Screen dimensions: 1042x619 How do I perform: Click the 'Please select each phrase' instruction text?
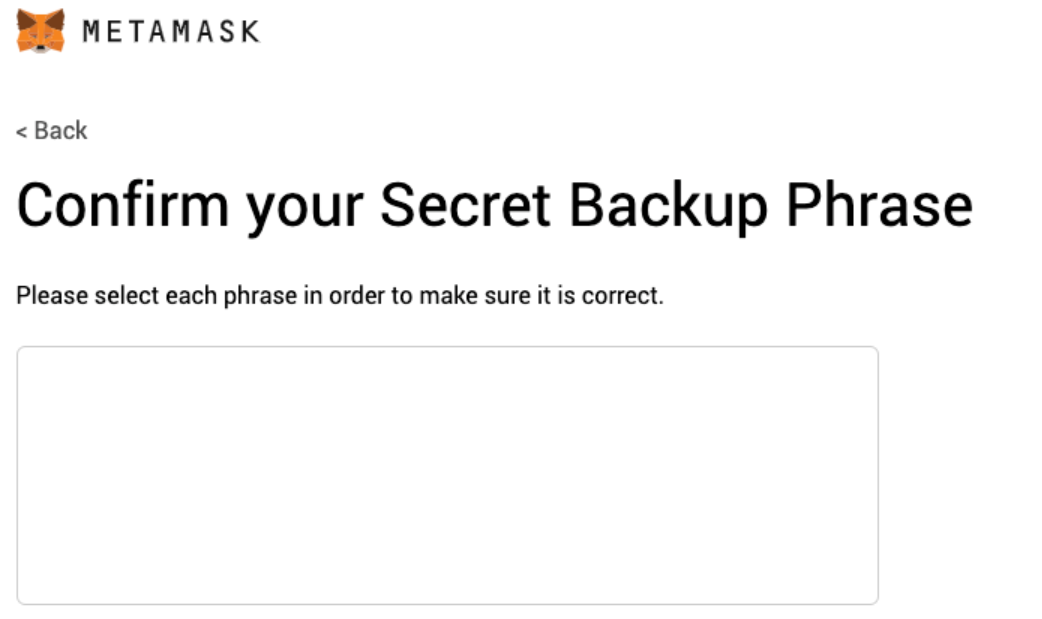(340, 295)
